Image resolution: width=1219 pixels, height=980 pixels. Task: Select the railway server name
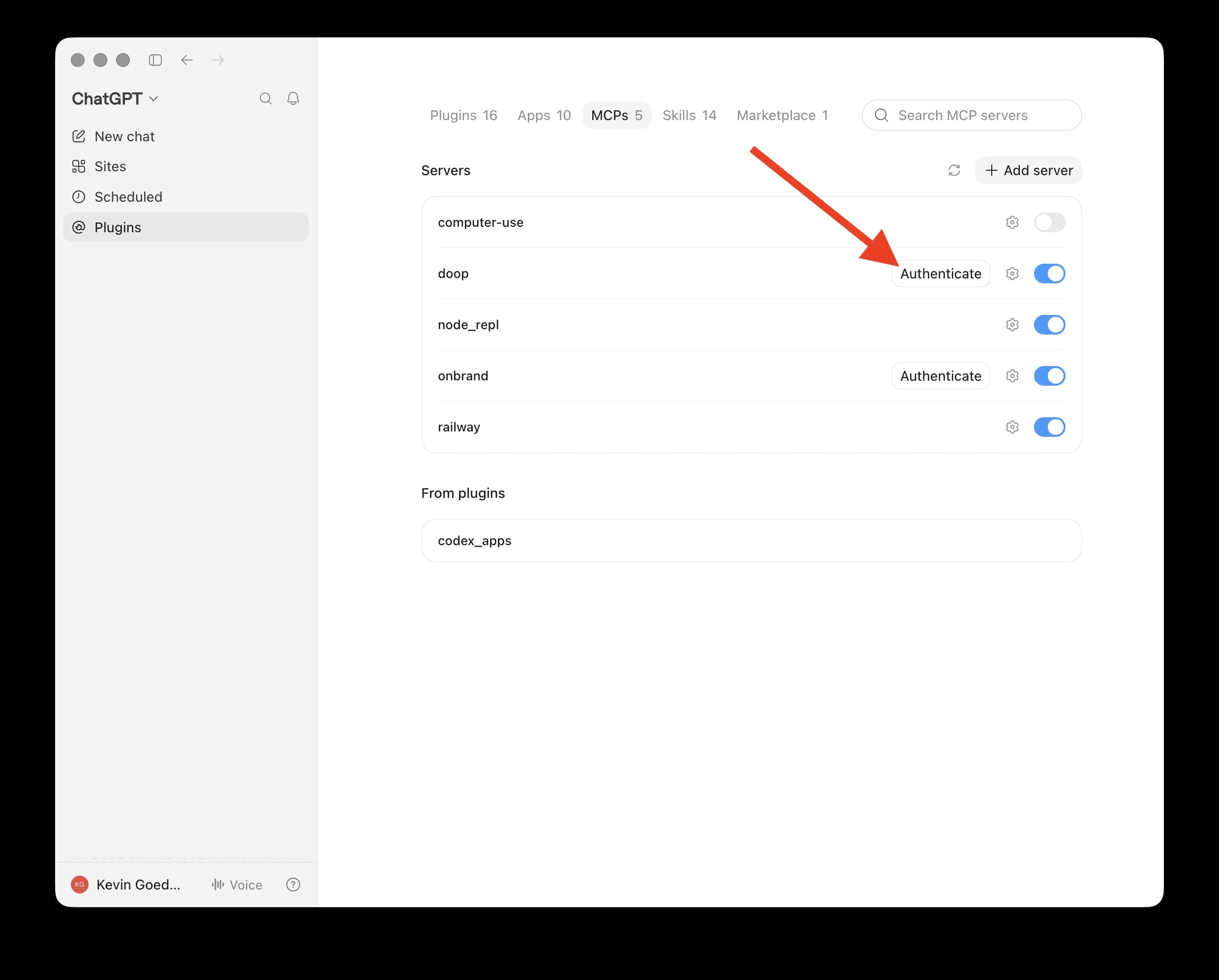(x=458, y=427)
